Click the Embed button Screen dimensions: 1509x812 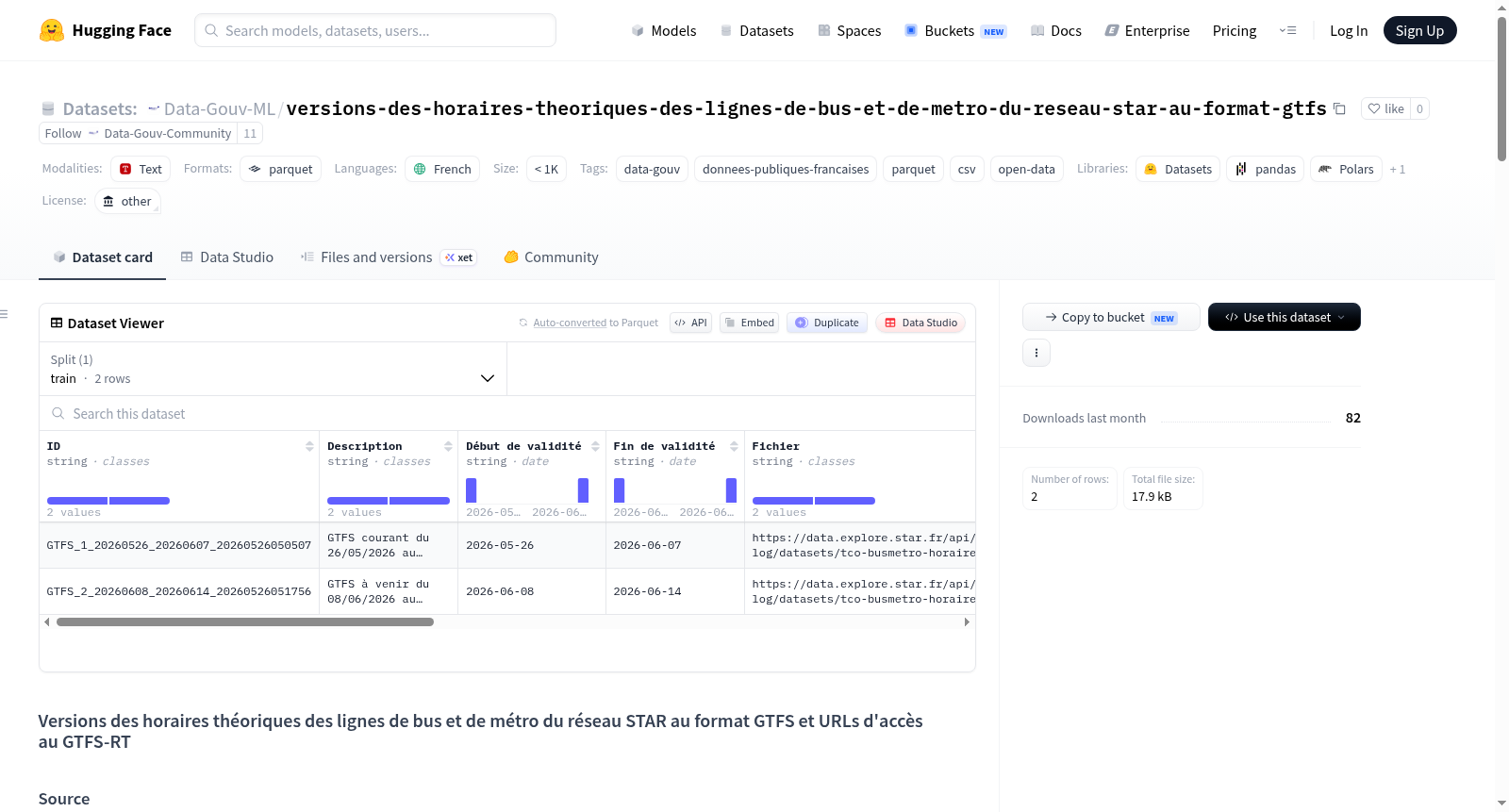pos(750,323)
